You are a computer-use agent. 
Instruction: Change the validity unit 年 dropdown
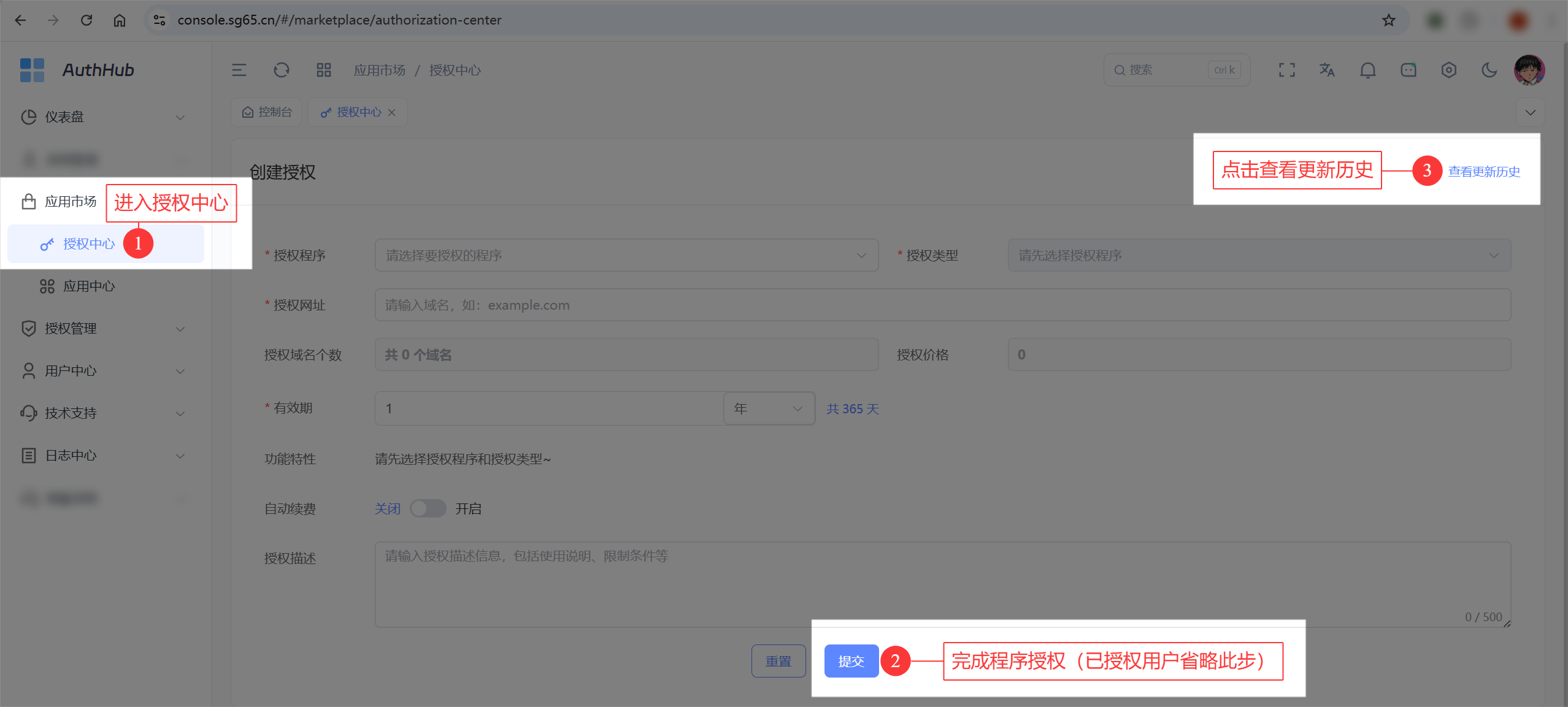click(768, 408)
